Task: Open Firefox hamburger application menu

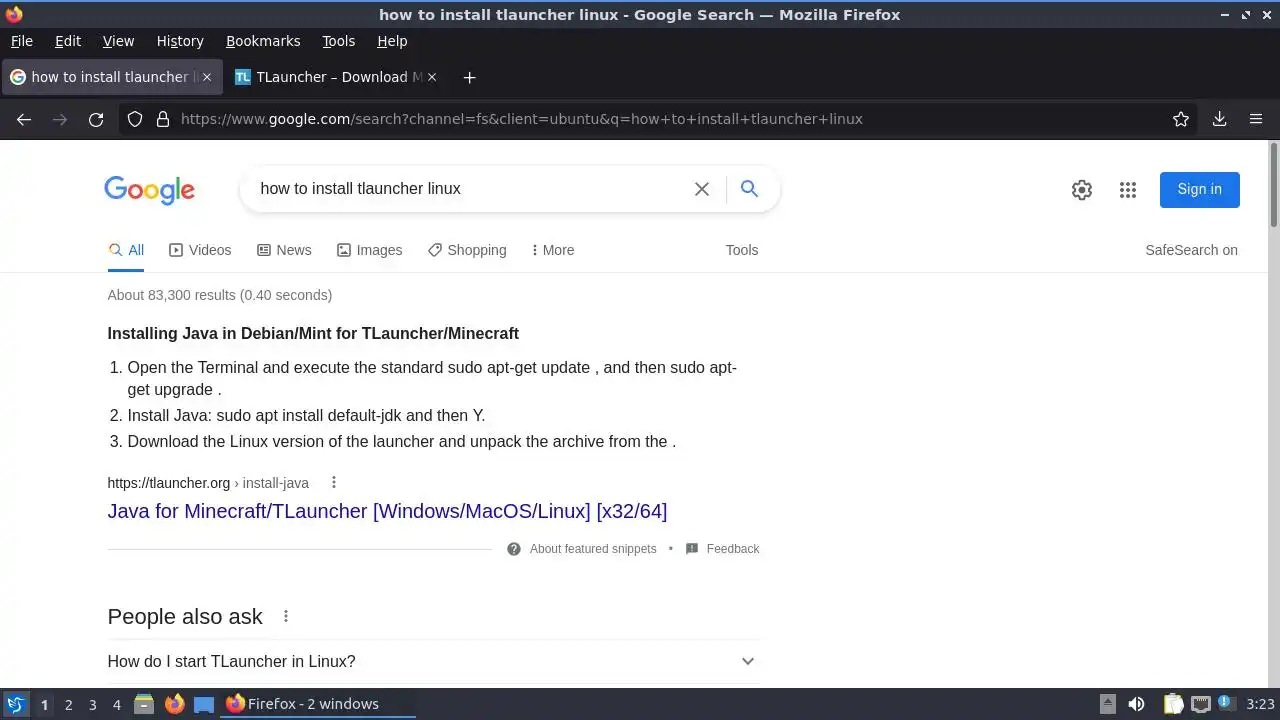Action: pyautogui.click(x=1256, y=119)
